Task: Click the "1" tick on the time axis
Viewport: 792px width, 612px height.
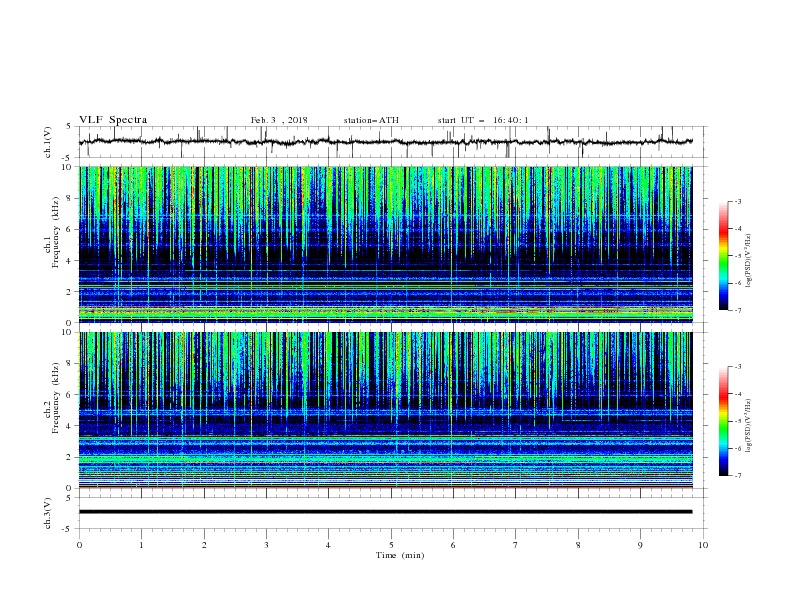Action: pyautogui.click(x=141, y=545)
